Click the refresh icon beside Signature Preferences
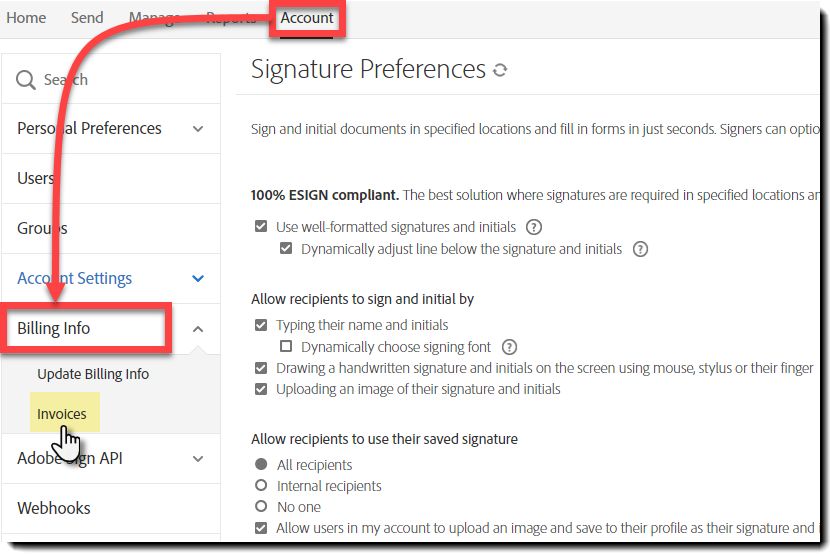830x554 pixels. (501, 70)
